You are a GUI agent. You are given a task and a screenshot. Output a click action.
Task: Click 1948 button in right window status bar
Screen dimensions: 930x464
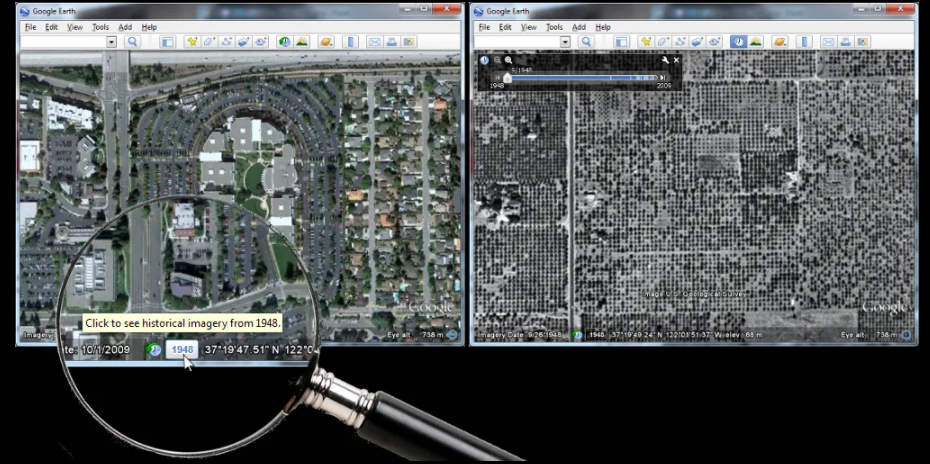coord(597,335)
